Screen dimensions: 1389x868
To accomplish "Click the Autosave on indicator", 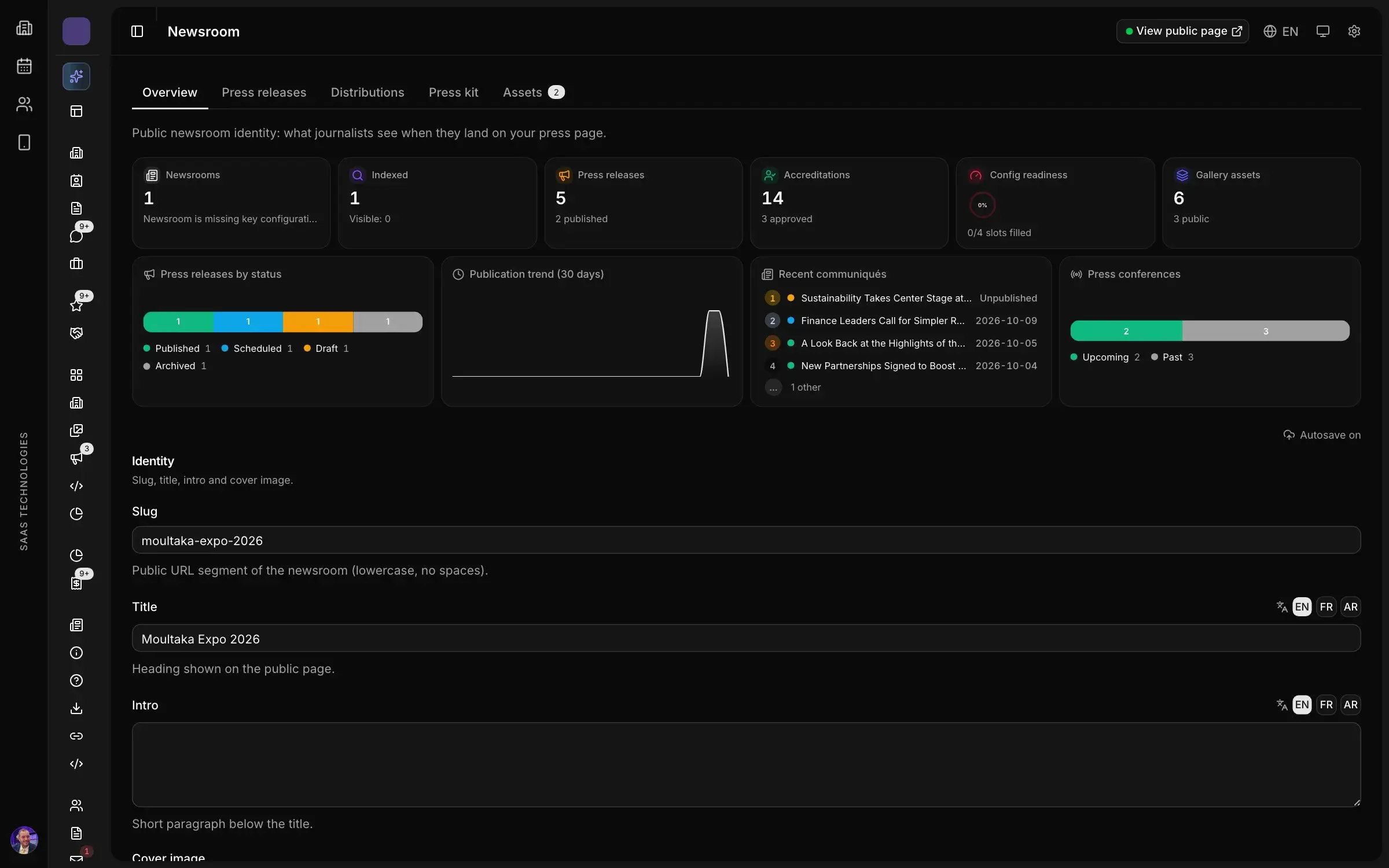I will 1322,435.
